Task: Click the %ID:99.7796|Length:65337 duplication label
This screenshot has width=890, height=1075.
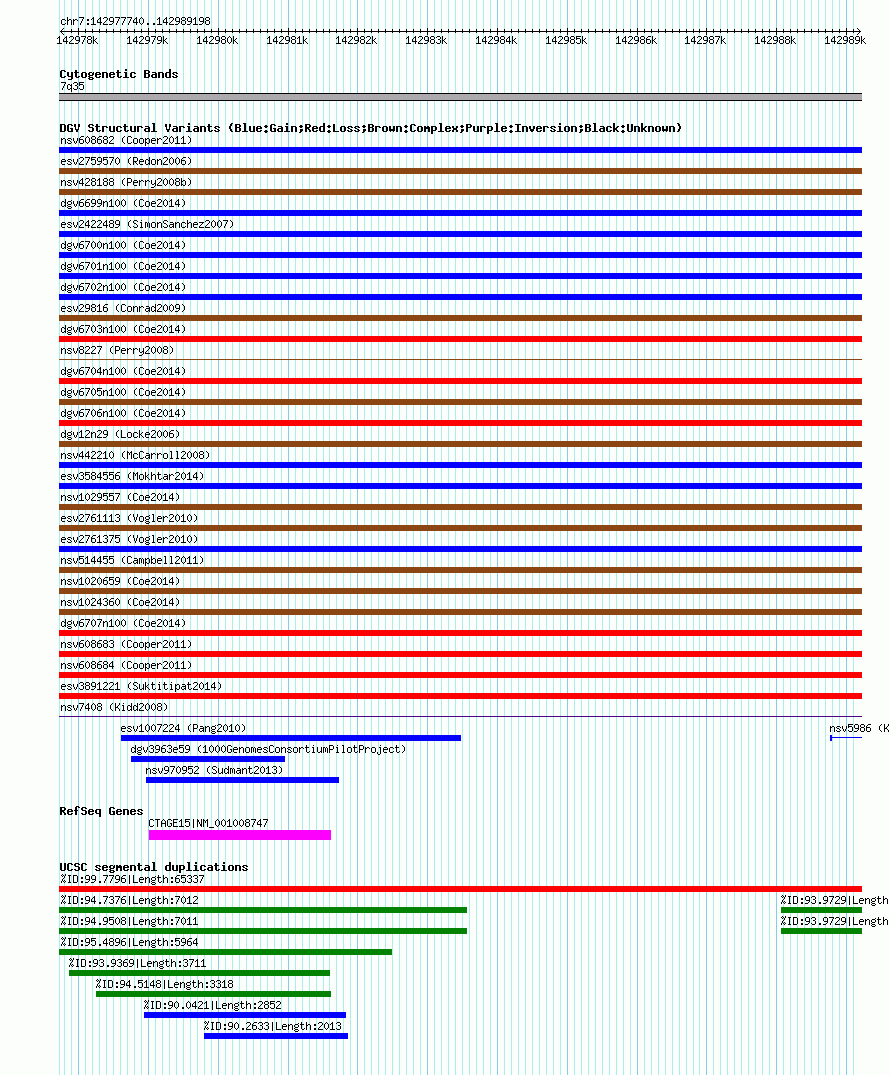Action: point(132,879)
